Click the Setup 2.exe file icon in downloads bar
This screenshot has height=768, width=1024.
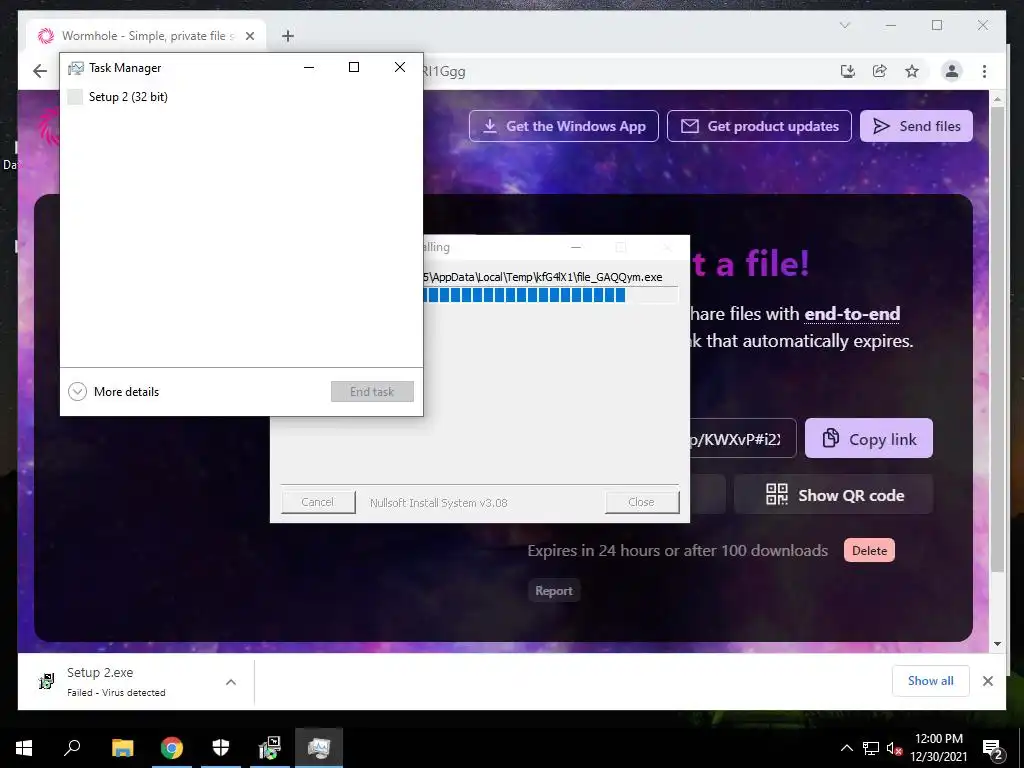click(46, 682)
